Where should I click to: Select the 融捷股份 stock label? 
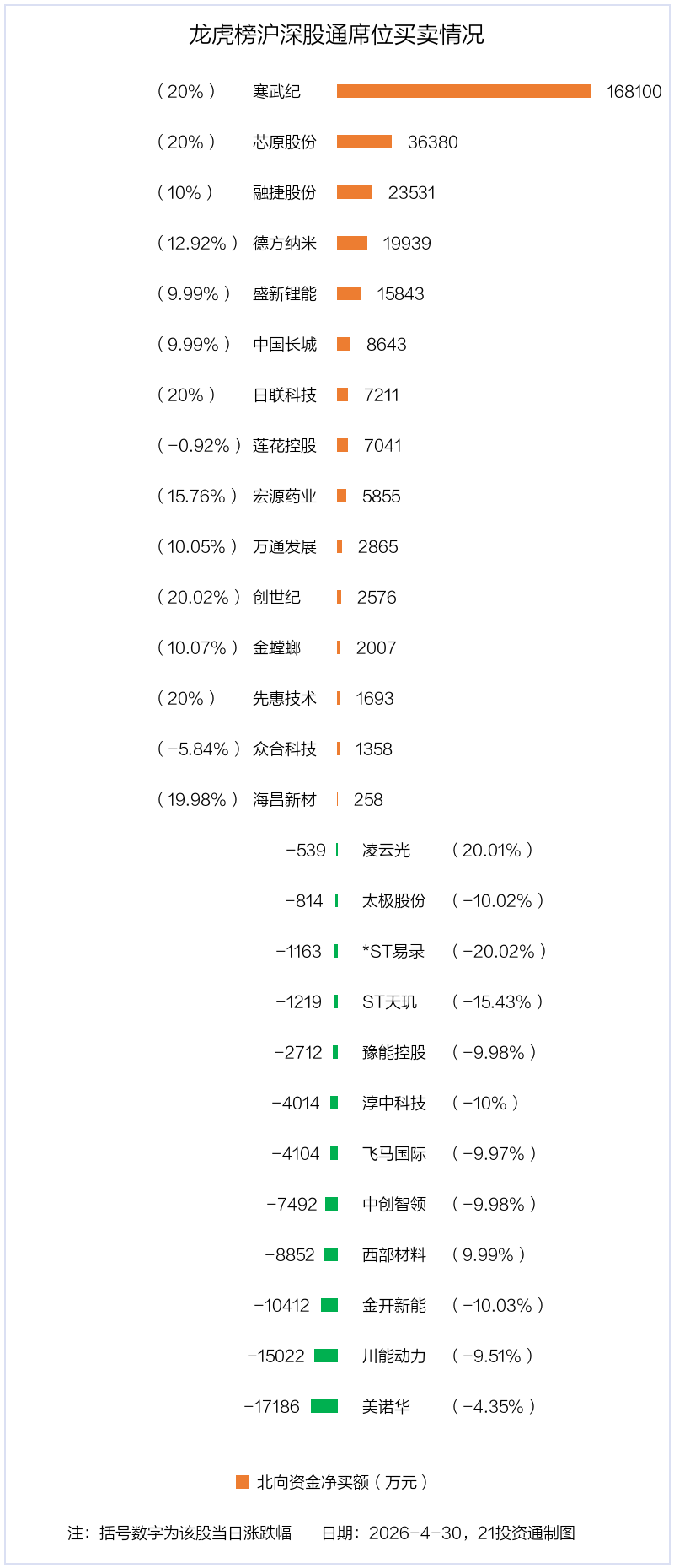pos(285,192)
